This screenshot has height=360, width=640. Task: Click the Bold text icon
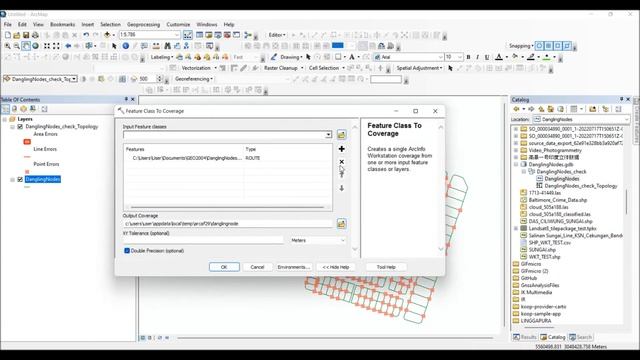point(468,57)
